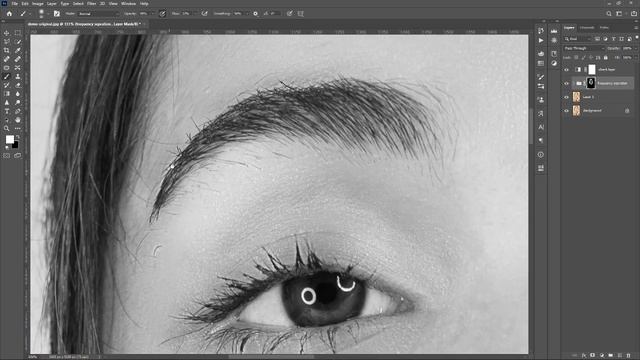The width and height of the screenshot is (640, 360).
Task: Hide the top adjustment layer with eye icon
Action: (x=567, y=70)
